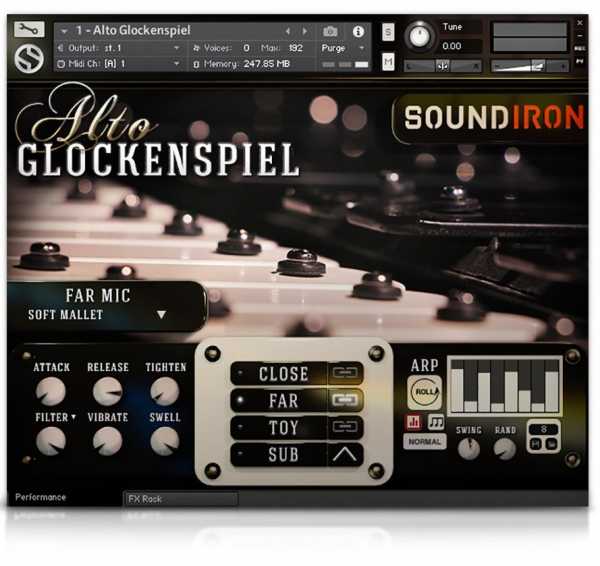Toggle the link icon for Far

point(345,400)
